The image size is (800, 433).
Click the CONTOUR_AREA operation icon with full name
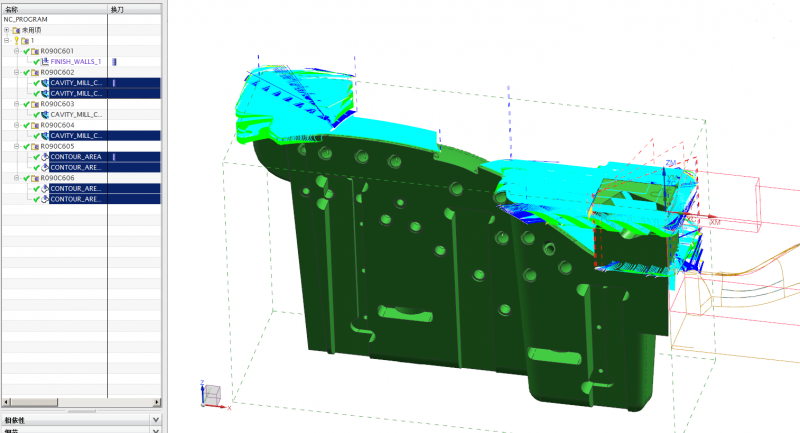pyautogui.click(x=45, y=157)
